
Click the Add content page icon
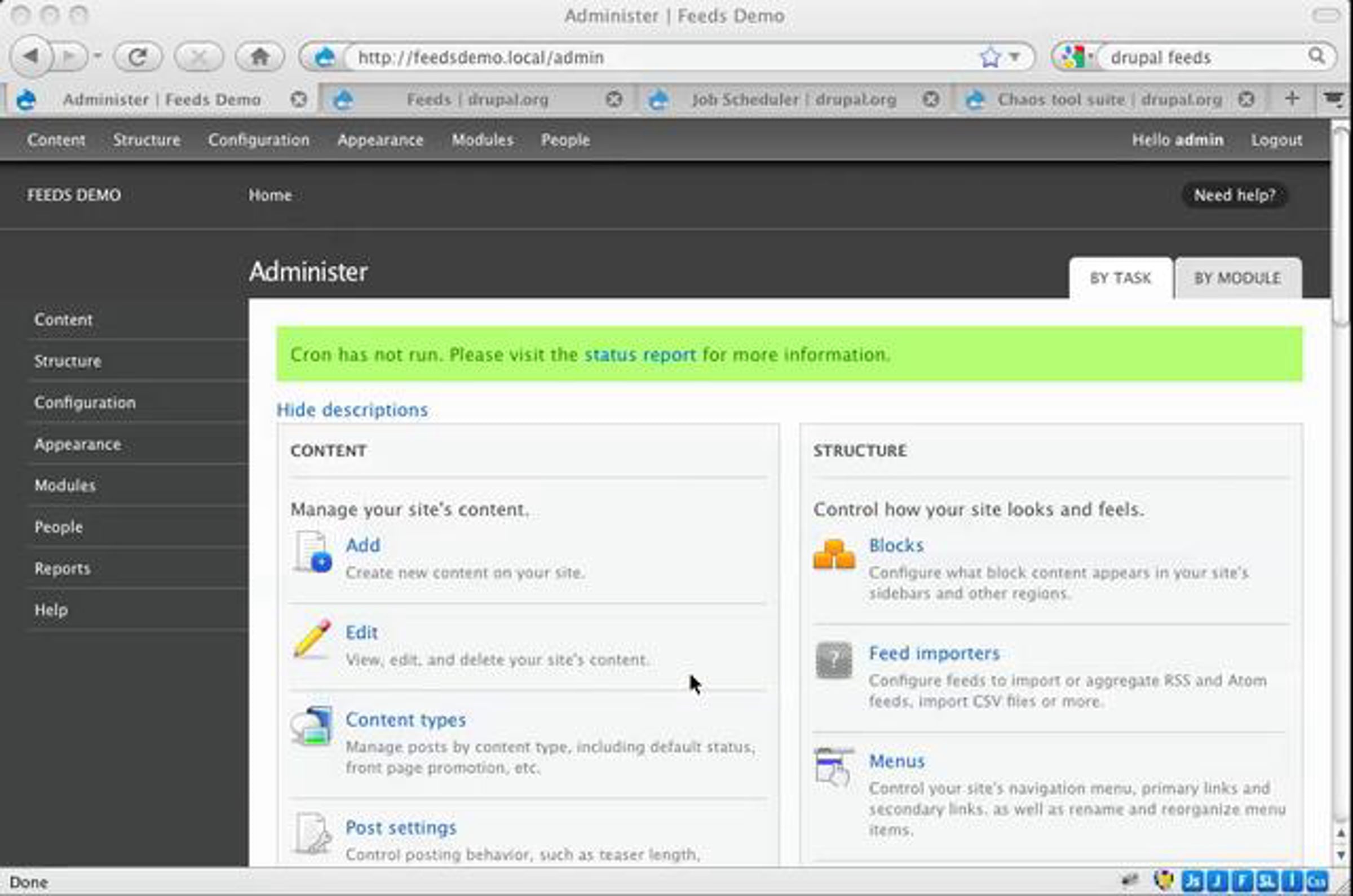pyautogui.click(x=312, y=553)
